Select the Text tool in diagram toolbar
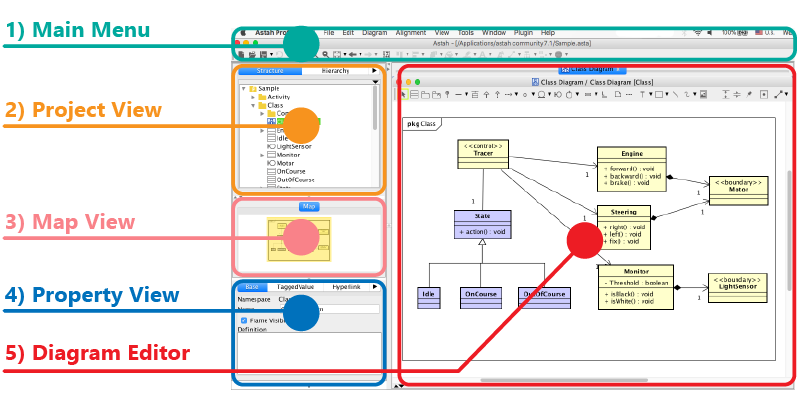This screenshot has height=404, width=800. 642,94
